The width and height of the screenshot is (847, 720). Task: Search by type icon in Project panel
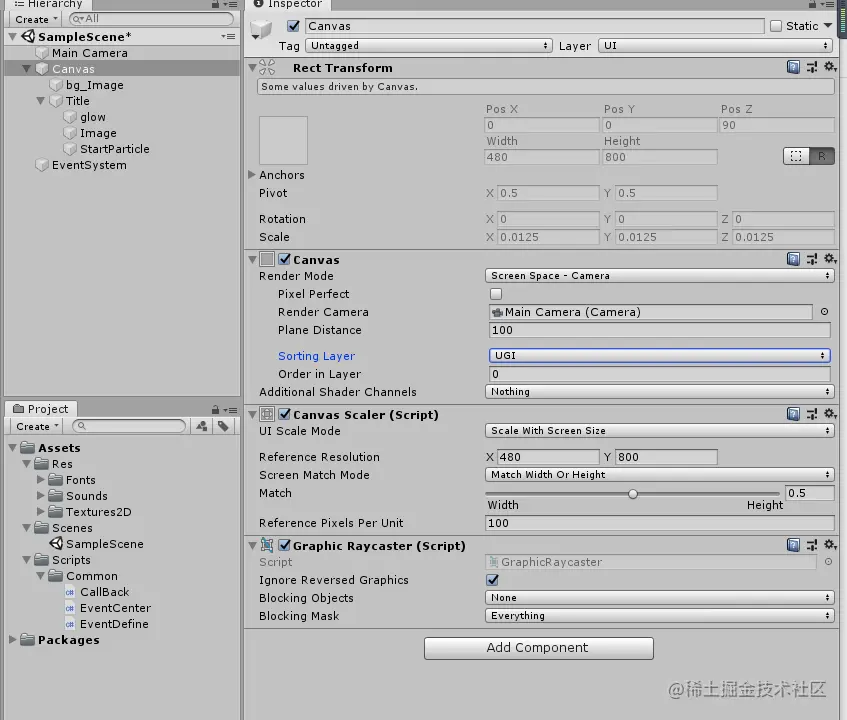coord(201,426)
